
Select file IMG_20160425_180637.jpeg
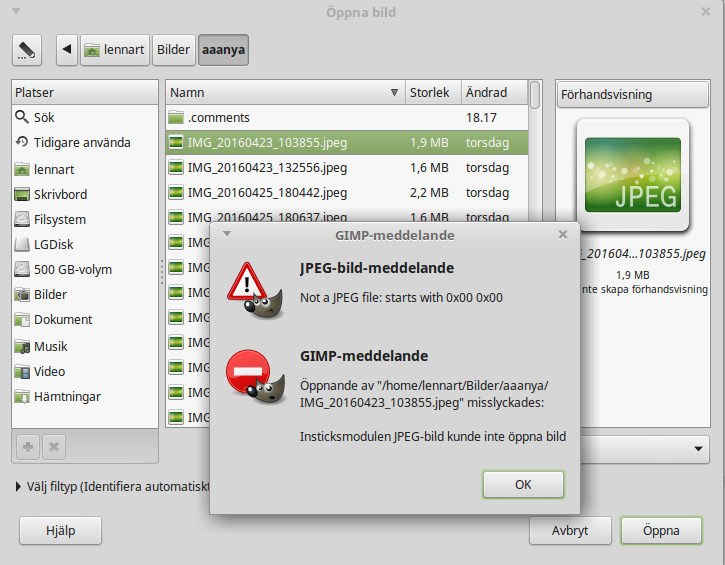point(347,216)
